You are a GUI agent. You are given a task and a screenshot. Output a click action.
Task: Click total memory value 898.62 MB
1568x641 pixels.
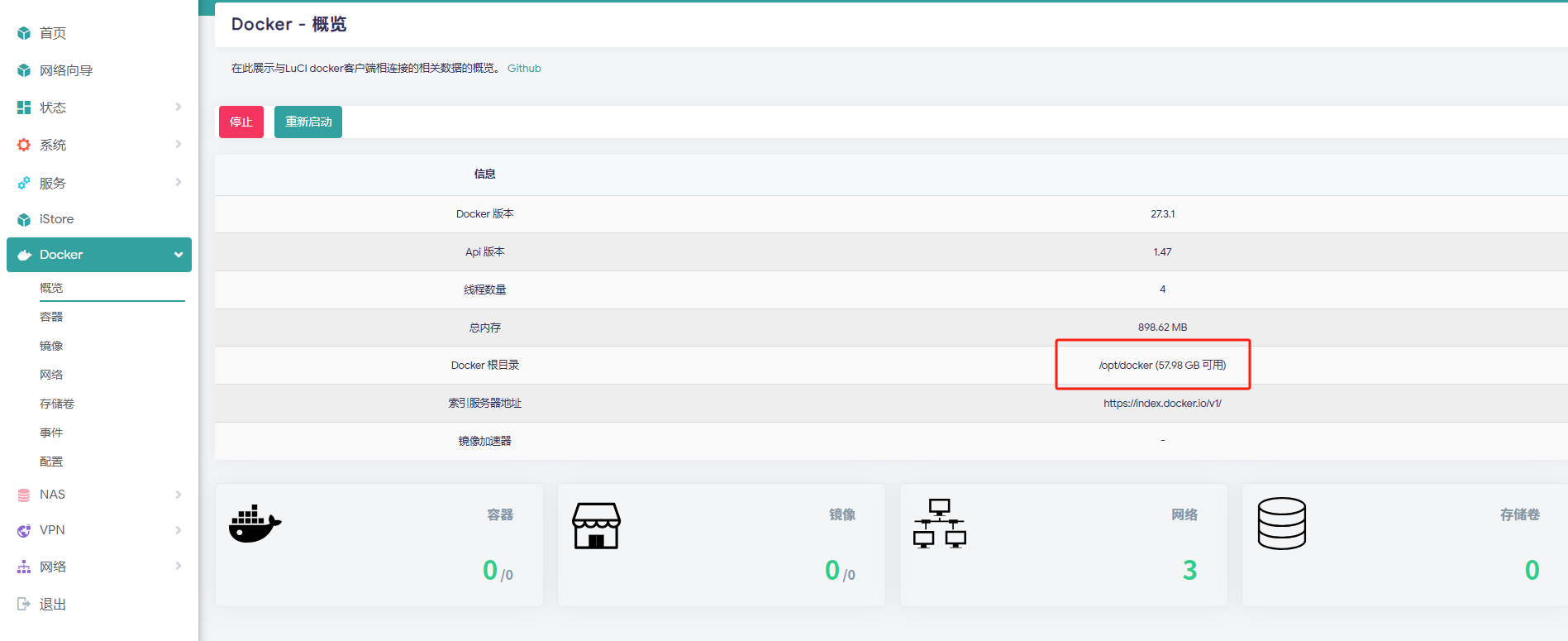(x=1162, y=328)
